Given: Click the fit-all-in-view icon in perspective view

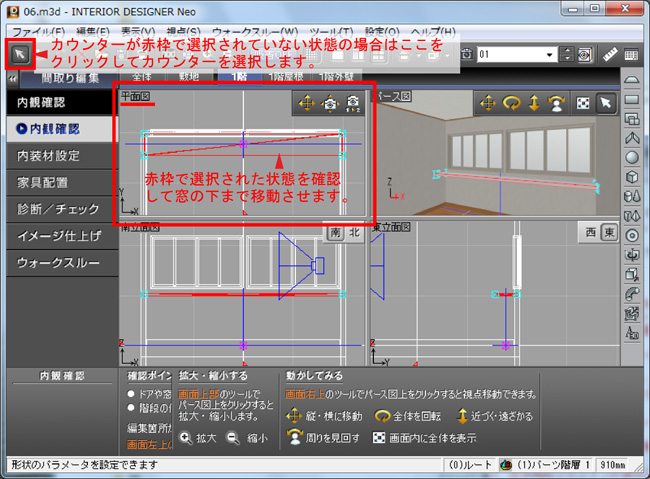Looking at the screenshot, I should [583, 103].
